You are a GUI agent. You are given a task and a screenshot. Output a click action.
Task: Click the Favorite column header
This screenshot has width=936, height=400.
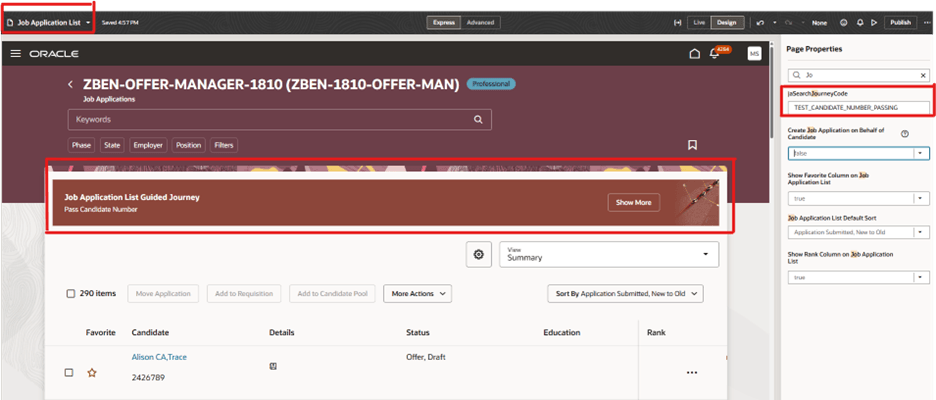[100, 333]
